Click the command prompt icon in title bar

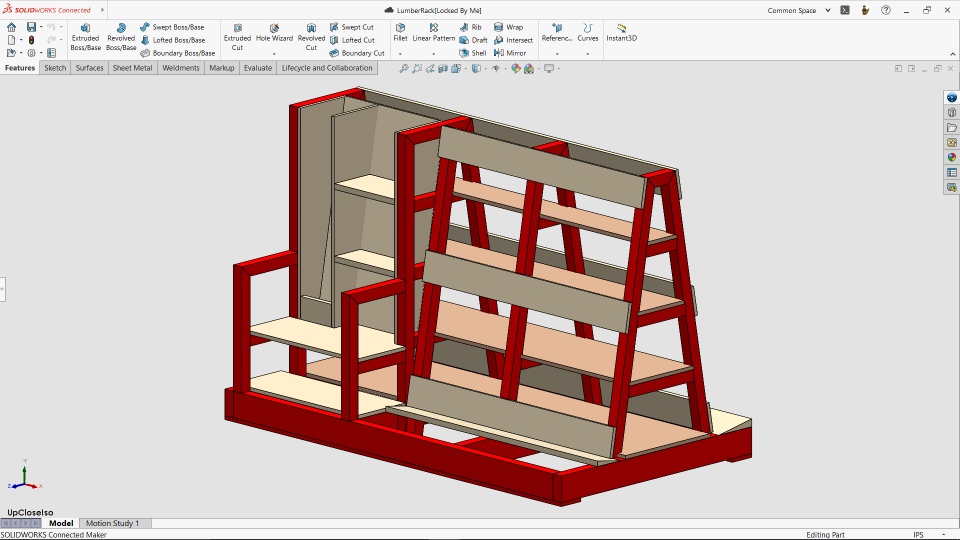point(845,10)
